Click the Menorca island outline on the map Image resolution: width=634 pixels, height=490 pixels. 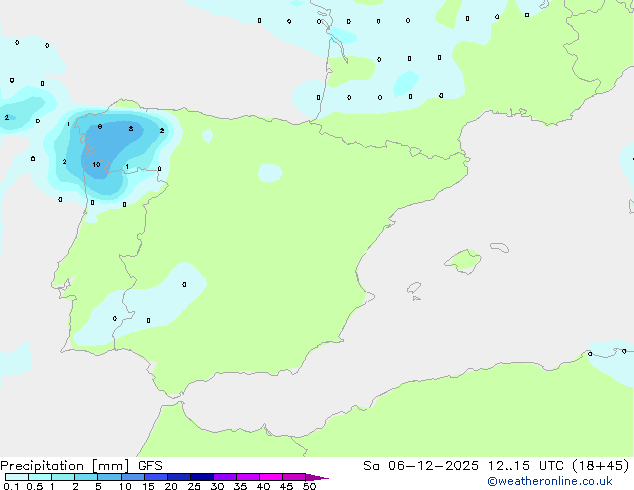click(x=500, y=247)
